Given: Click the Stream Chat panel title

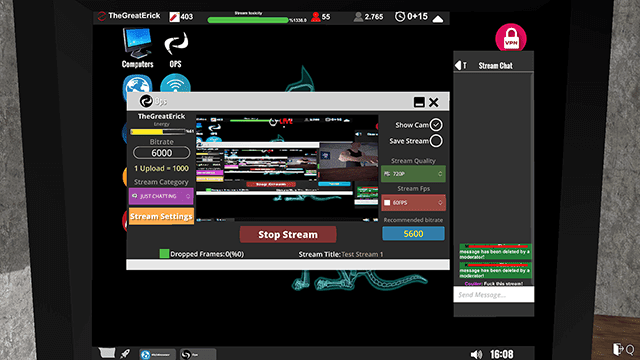Looking at the screenshot, I should pyautogui.click(x=495, y=65).
